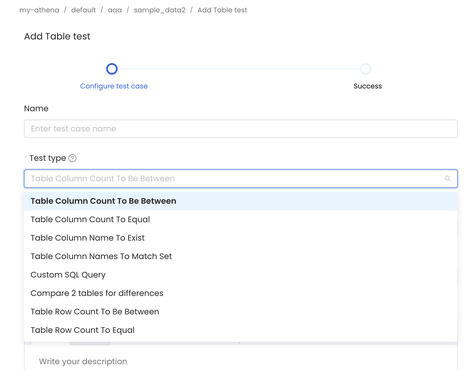Focus the Enter test case name field
The image size is (469, 370).
(241, 129)
